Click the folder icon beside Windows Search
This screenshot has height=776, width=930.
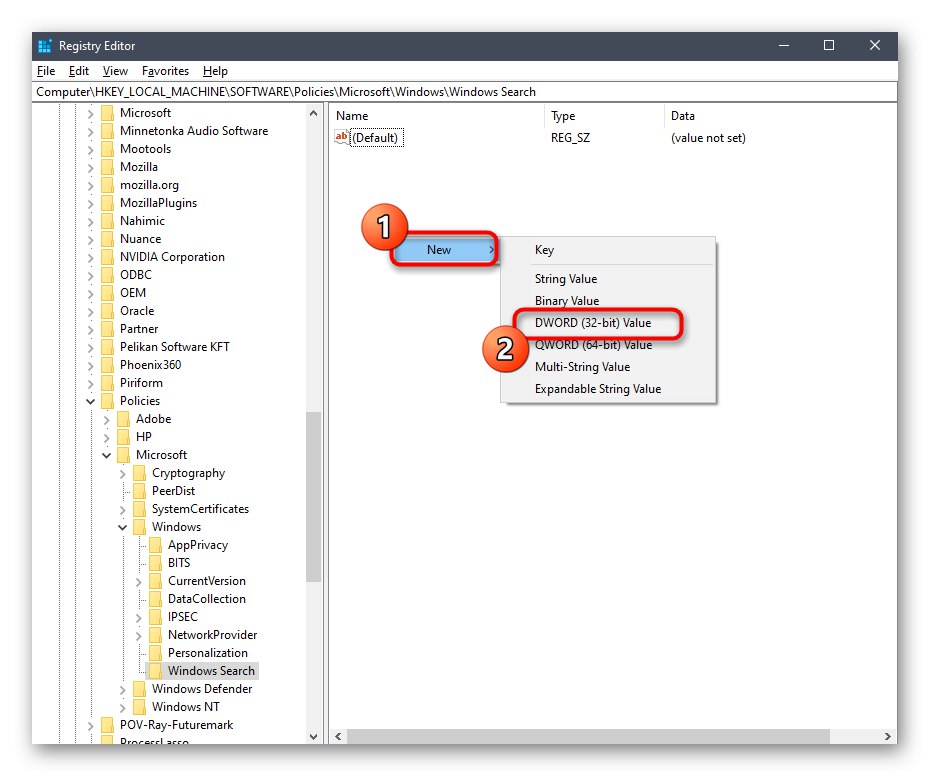coord(155,670)
